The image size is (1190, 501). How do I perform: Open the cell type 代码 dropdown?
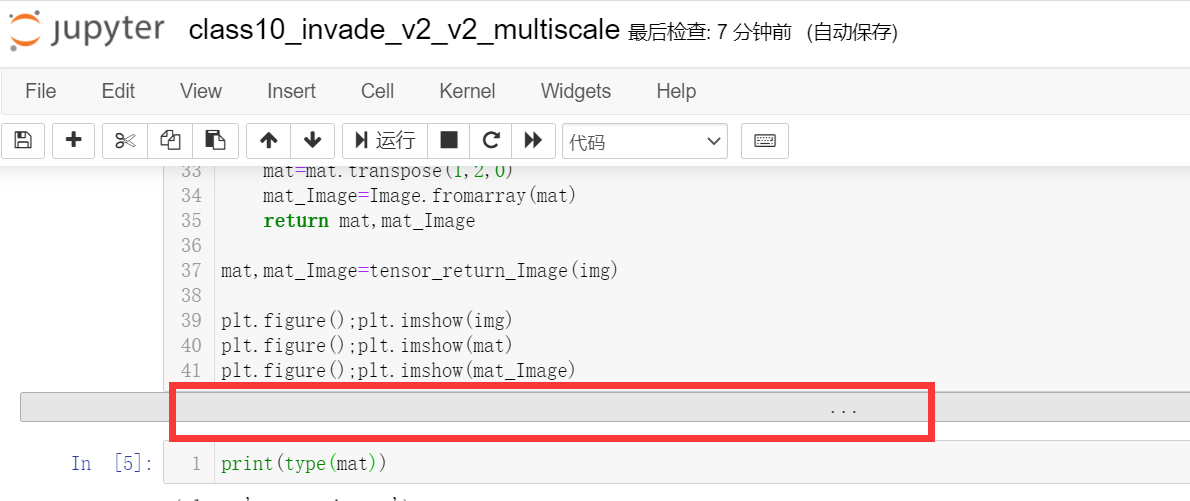646,142
